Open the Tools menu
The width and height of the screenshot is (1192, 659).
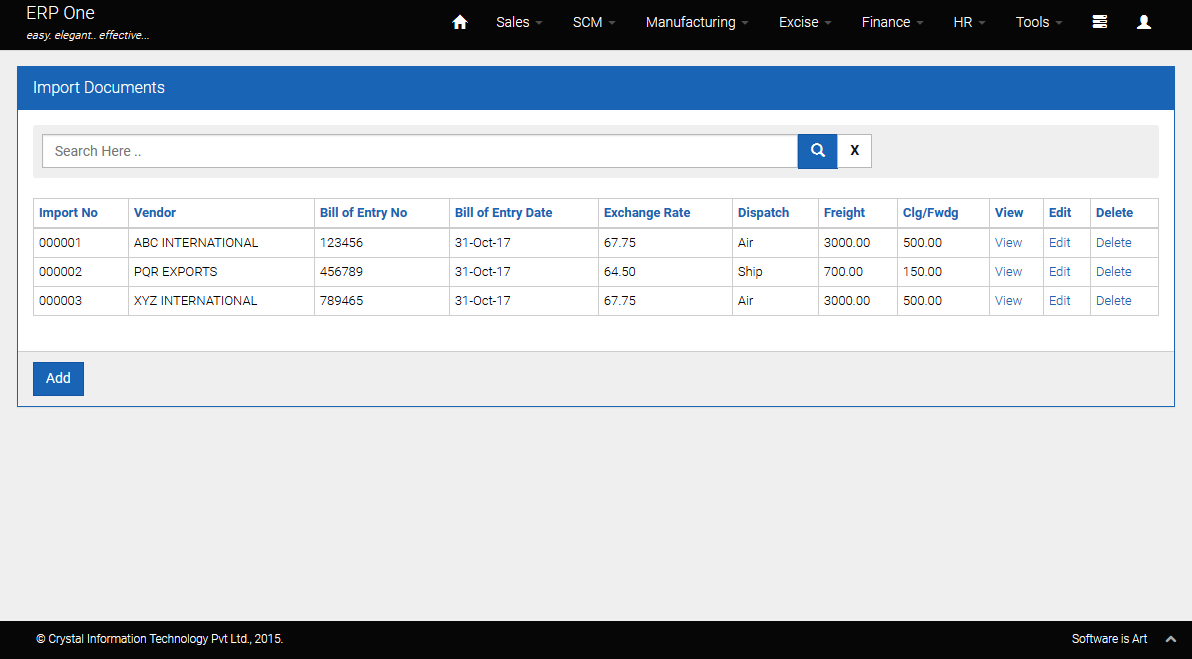coord(1039,22)
